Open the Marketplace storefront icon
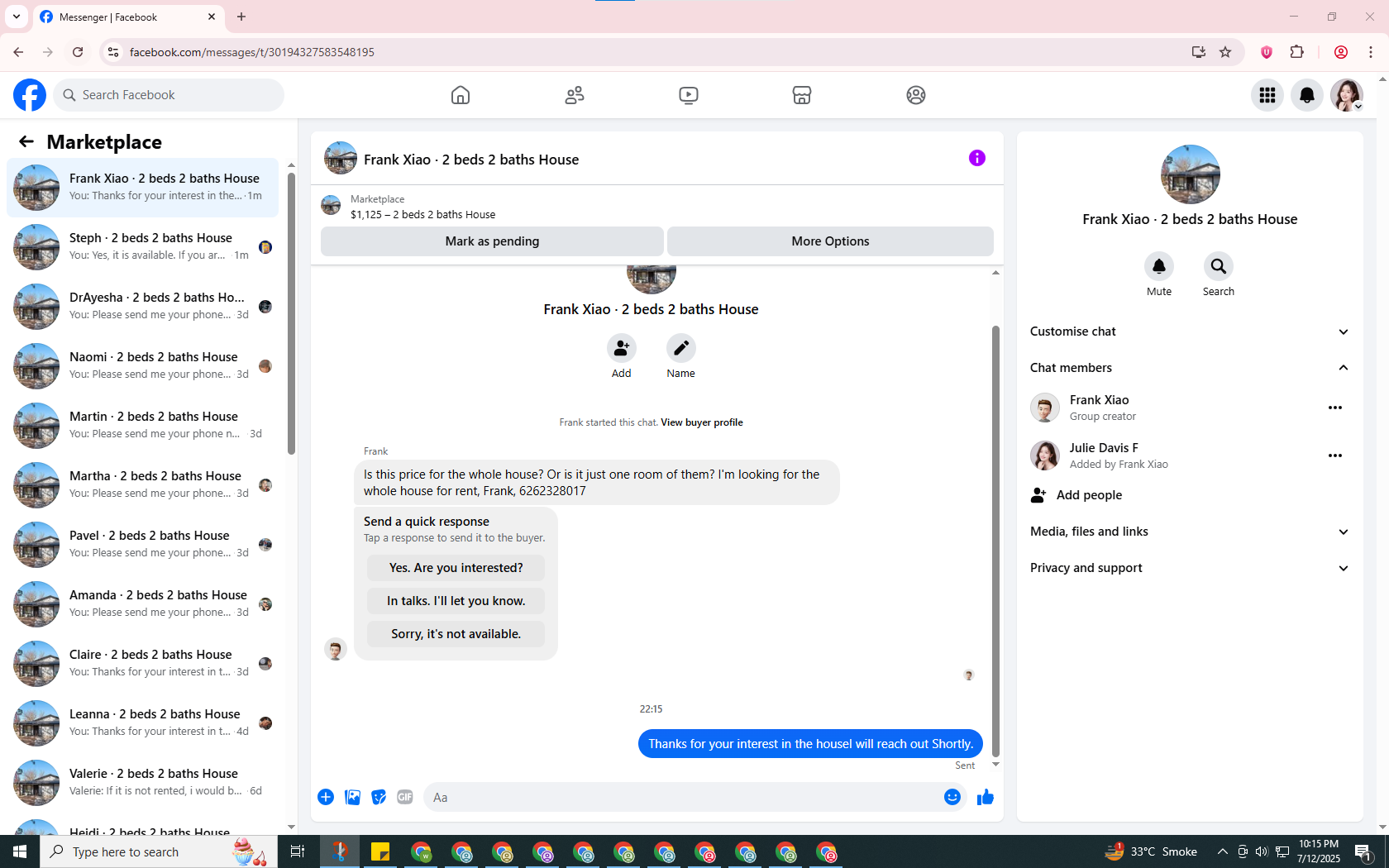1389x868 pixels. [x=802, y=95]
